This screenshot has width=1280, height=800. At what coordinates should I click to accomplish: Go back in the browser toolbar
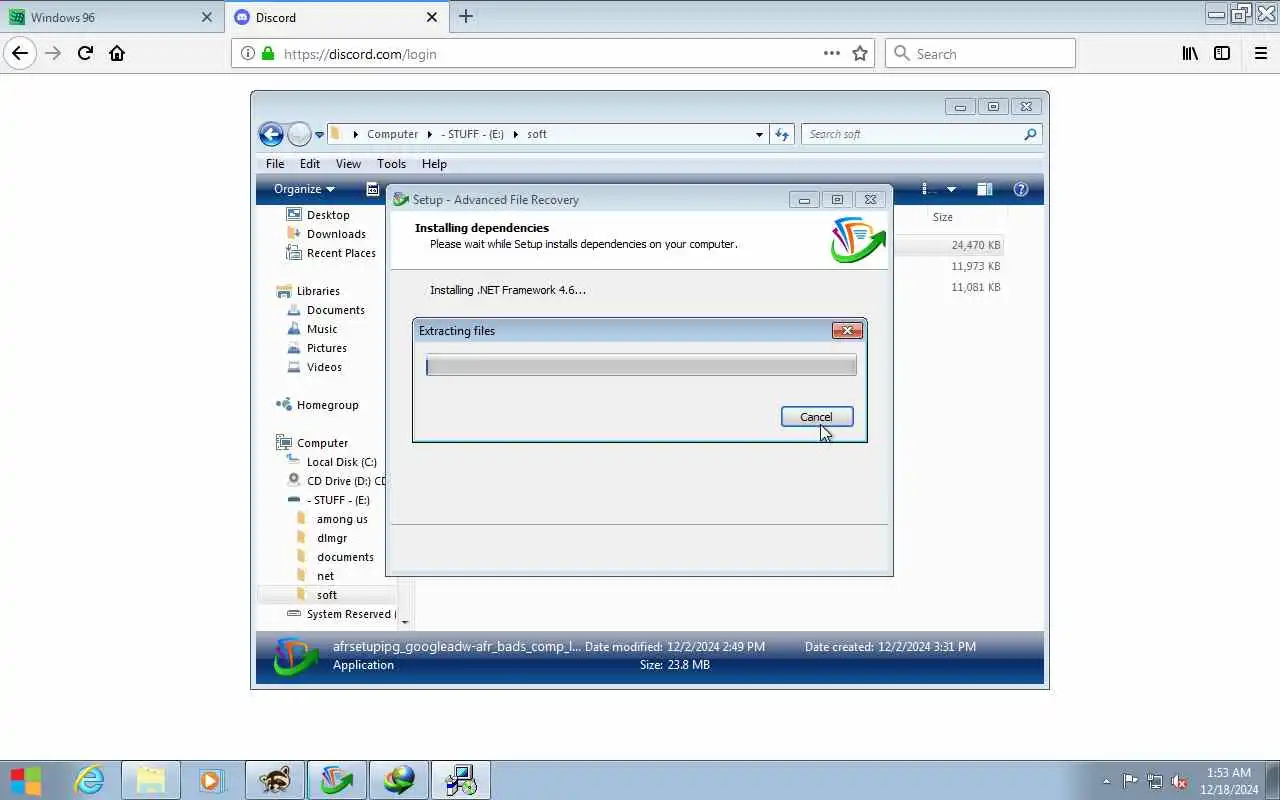coord(20,54)
